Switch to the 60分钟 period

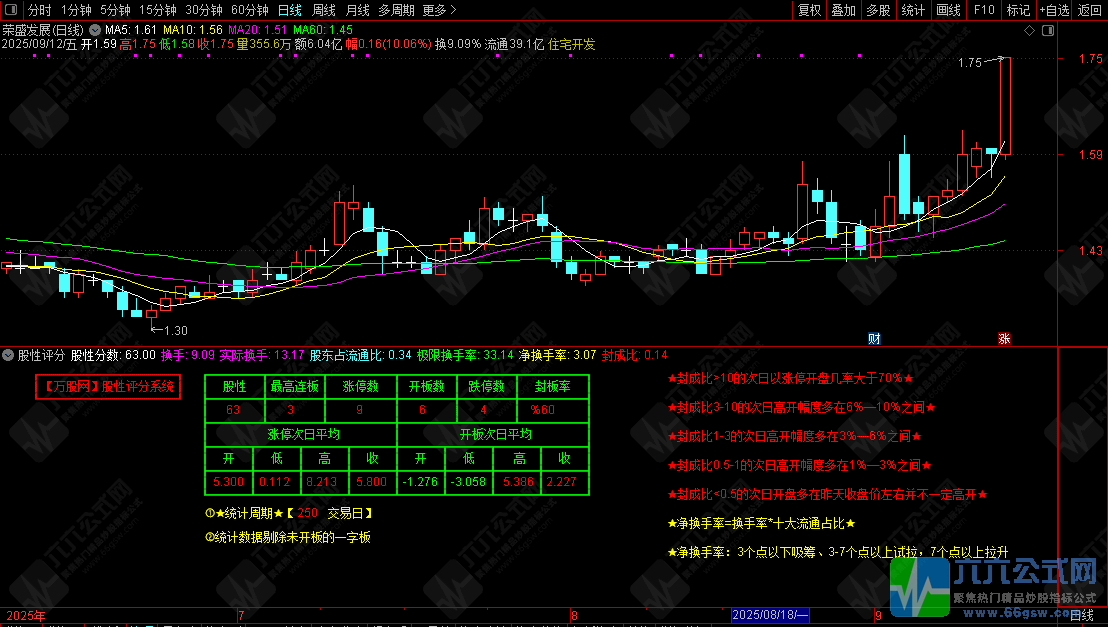tap(249, 10)
